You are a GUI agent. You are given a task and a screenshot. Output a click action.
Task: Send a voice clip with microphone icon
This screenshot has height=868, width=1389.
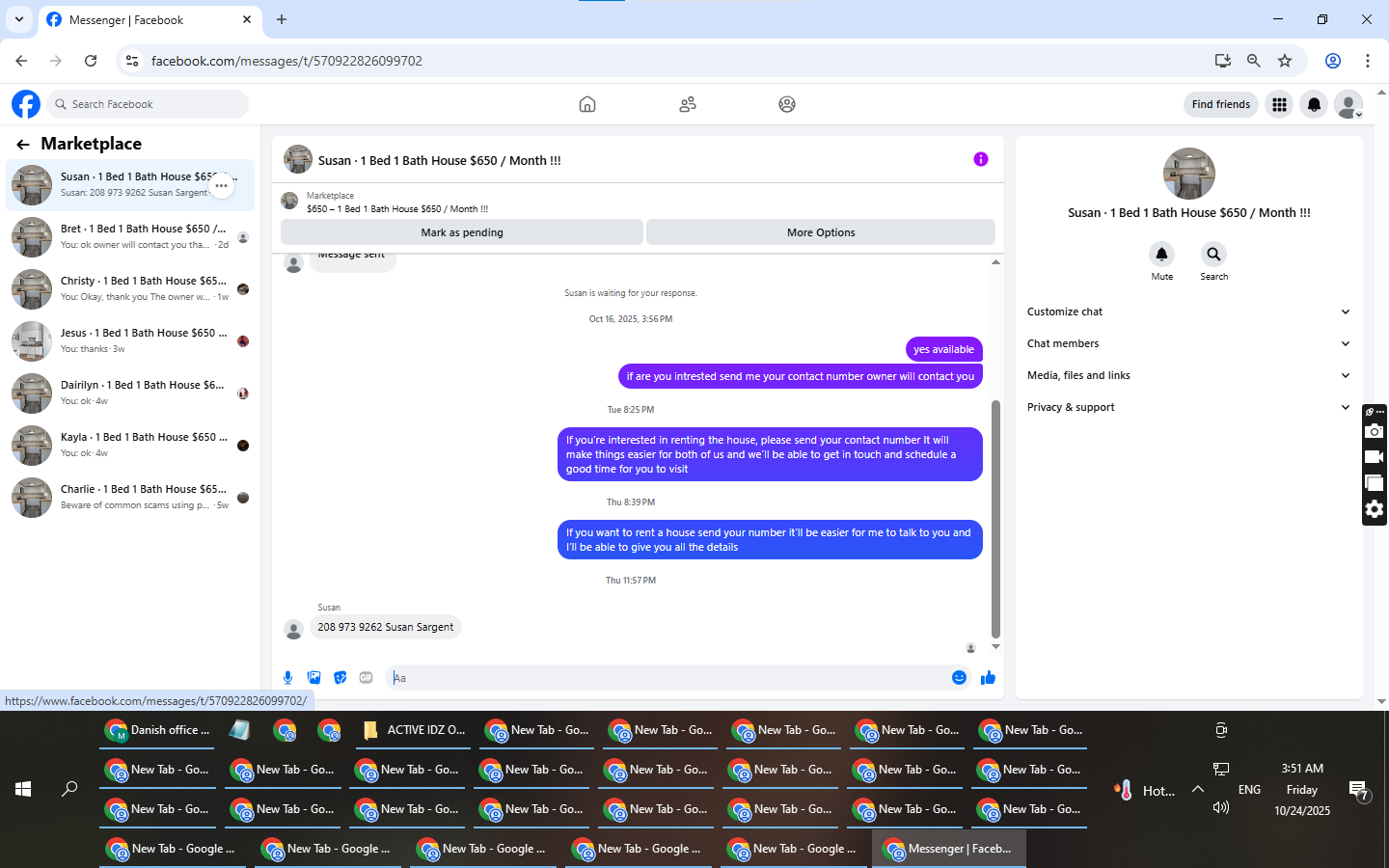tap(287, 678)
